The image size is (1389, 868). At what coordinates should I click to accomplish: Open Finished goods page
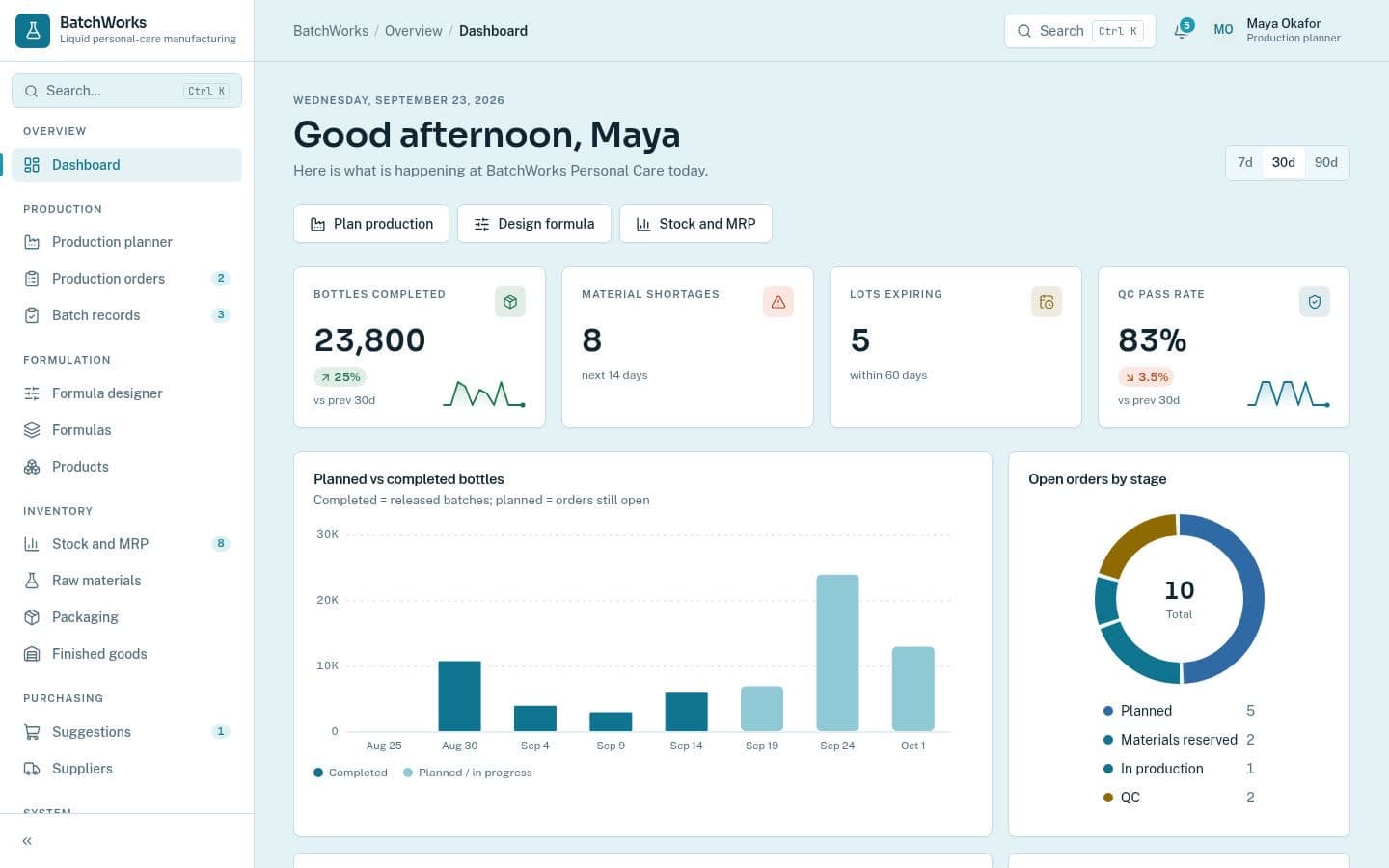pyautogui.click(x=126, y=654)
